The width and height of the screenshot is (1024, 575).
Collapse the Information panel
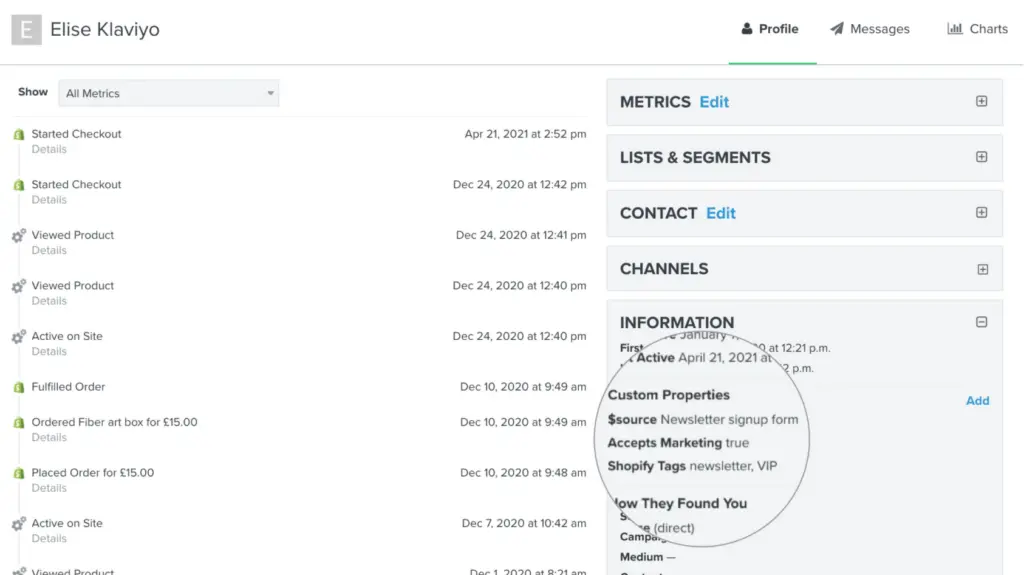click(981, 322)
